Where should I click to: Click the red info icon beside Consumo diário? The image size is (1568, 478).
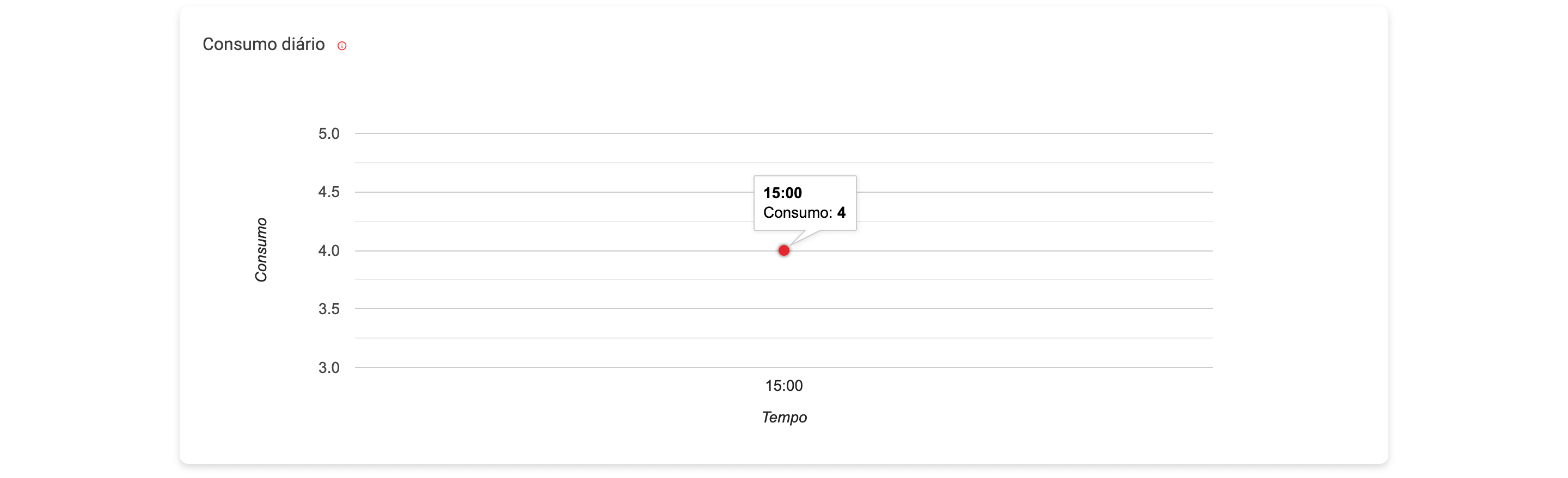[342, 46]
